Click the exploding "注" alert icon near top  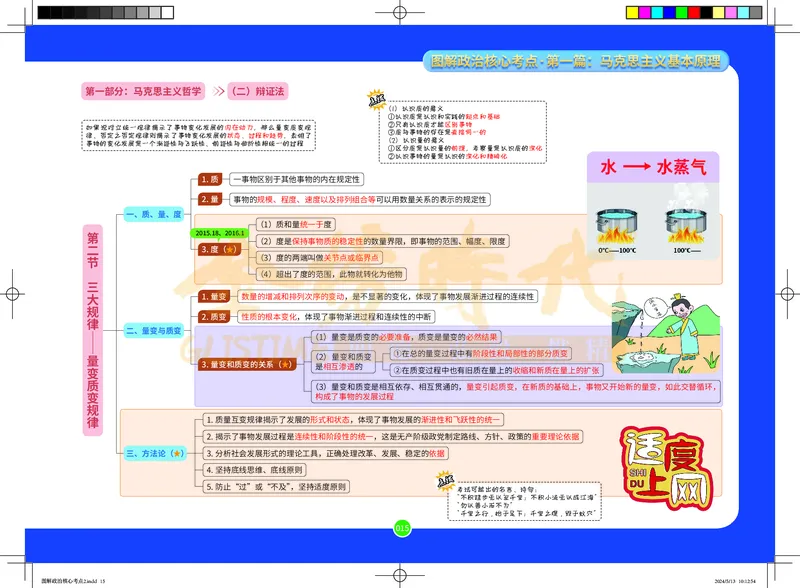click(377, 102)
